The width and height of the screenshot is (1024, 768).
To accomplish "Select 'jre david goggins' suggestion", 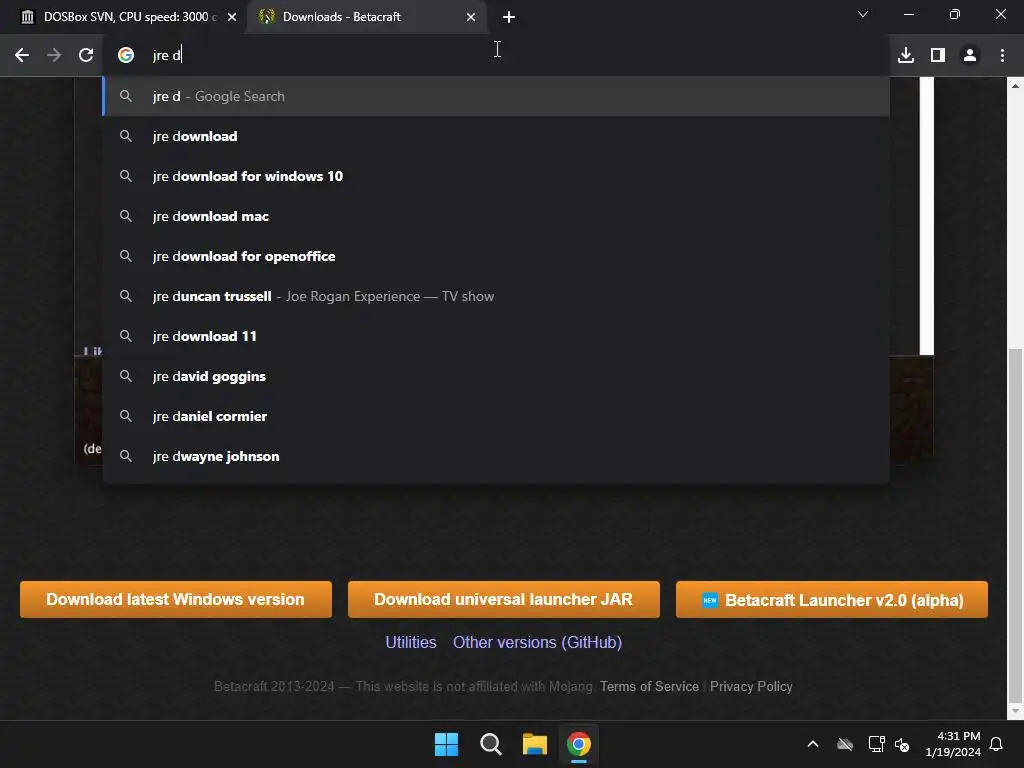I will click(496, 376).
